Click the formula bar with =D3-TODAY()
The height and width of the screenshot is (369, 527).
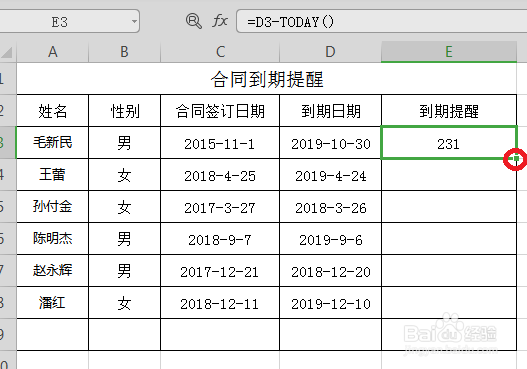tap(381, 22)
